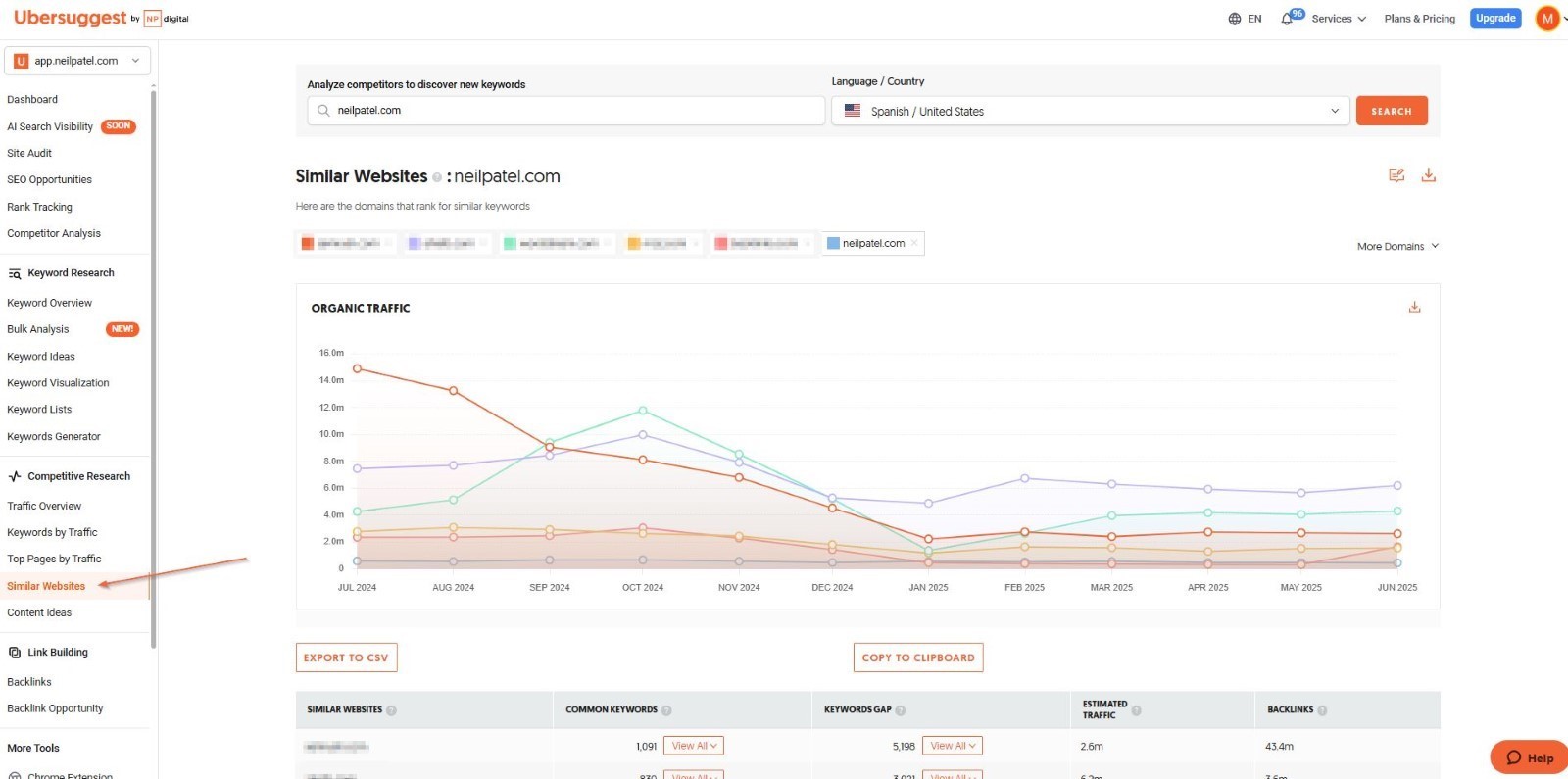Open AI Search Visibility
Image resolution: width=1568 pixels, height=779 pixels.
pos(50,126)
